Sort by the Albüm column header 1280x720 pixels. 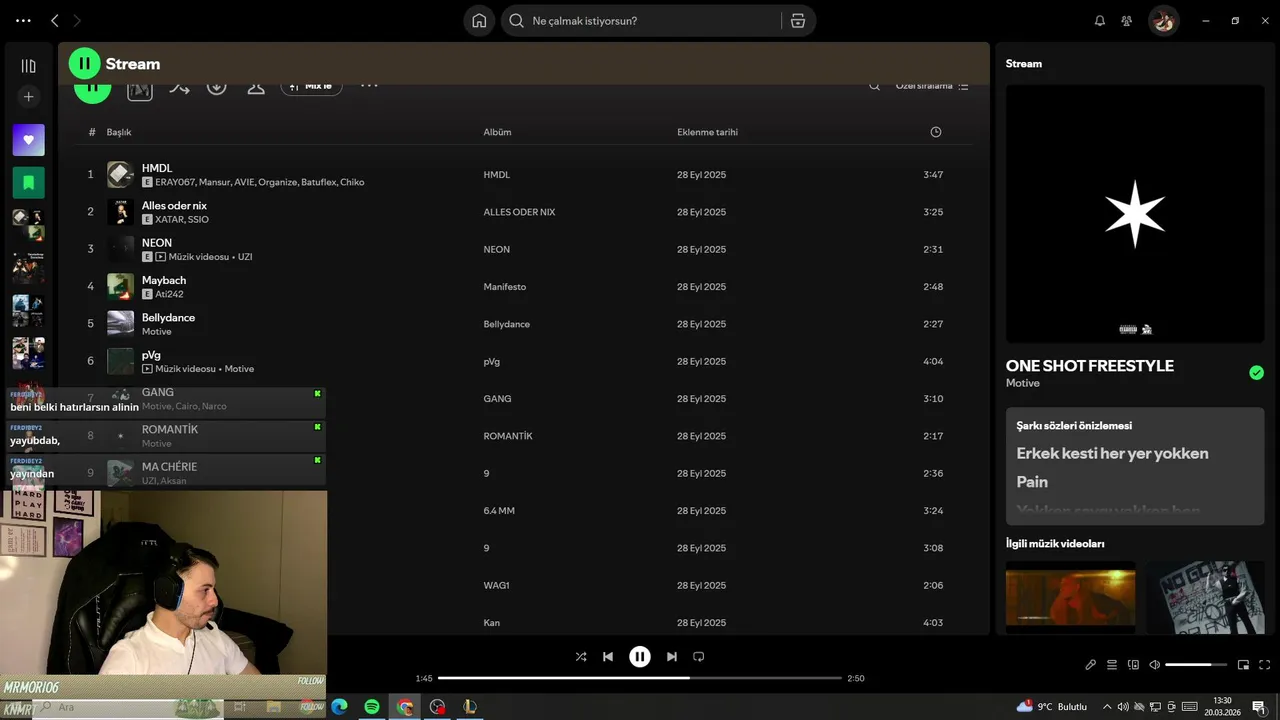point(497,132)
